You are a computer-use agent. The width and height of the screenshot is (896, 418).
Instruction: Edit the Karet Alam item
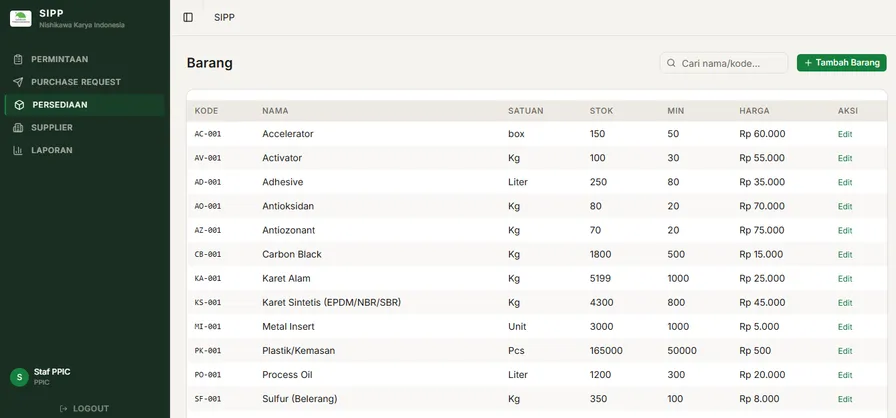point(845,279)
